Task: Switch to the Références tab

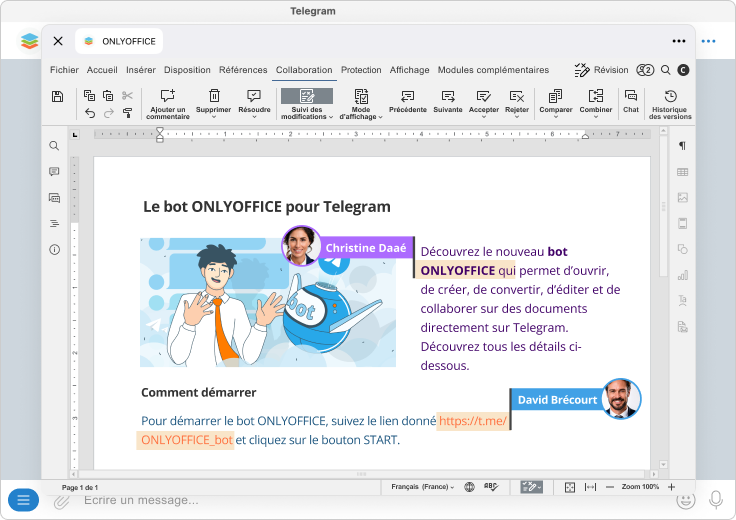Action: tap(243, 70)
